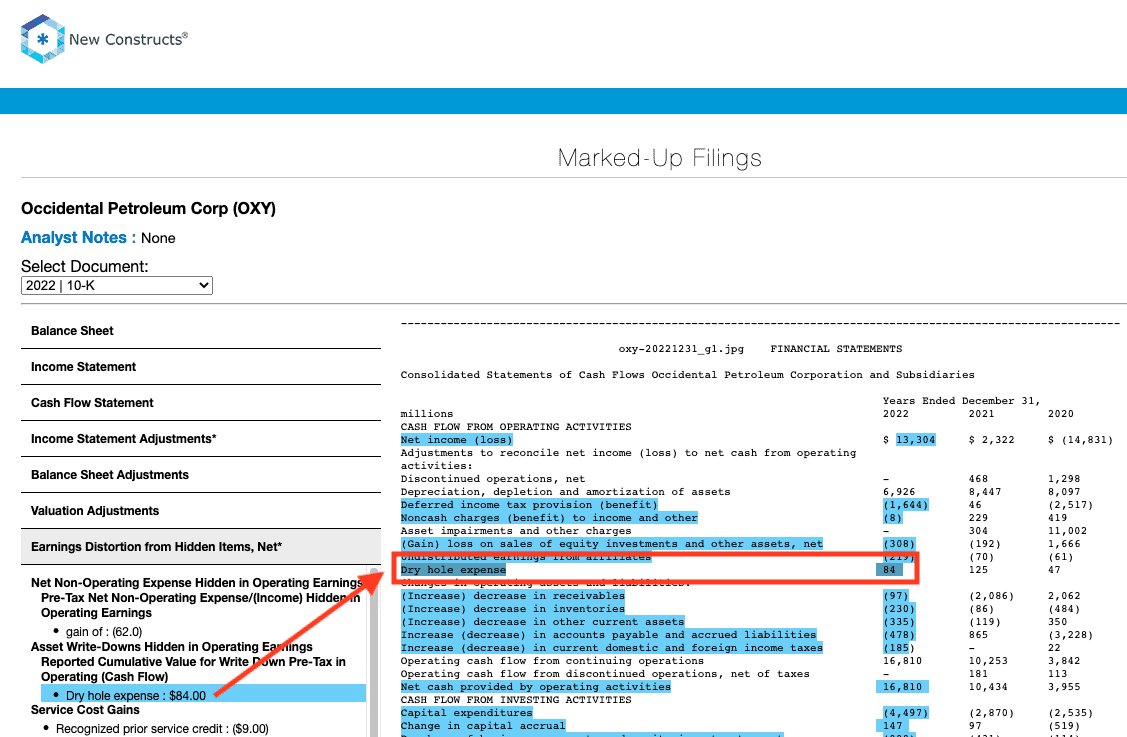Screen dimensions: 1127x737
Task: Click the highlighted (8) value
Action: [893, 518]
